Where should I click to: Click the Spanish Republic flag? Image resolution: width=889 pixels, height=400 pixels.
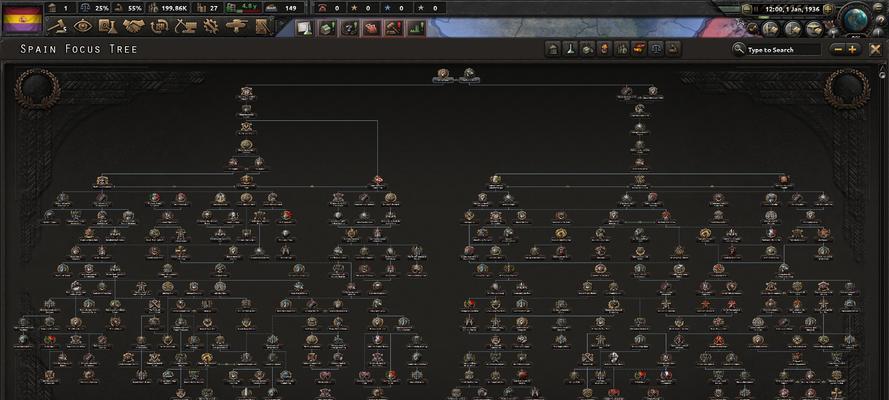tap(23, 20)
